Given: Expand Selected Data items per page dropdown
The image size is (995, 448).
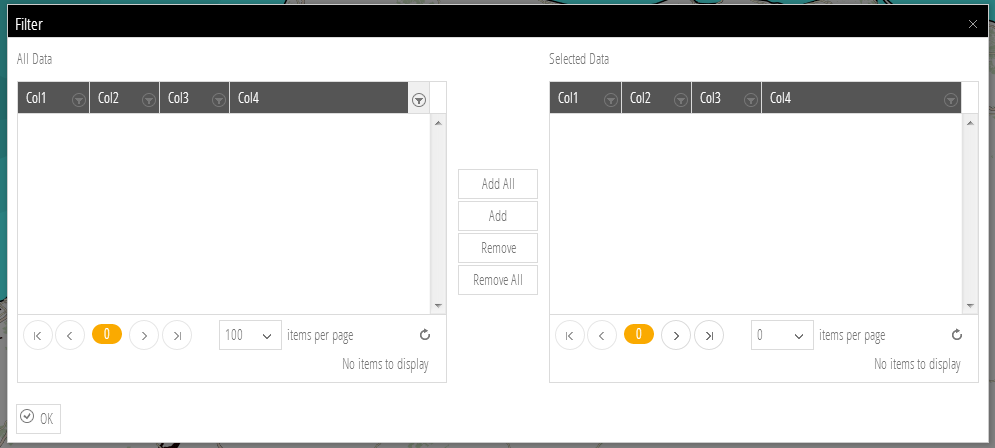Looking at the screenshot, I should coord(782,336).
